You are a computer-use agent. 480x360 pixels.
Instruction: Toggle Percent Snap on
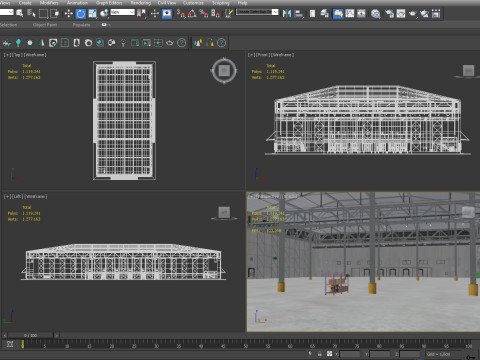[204, 13]
